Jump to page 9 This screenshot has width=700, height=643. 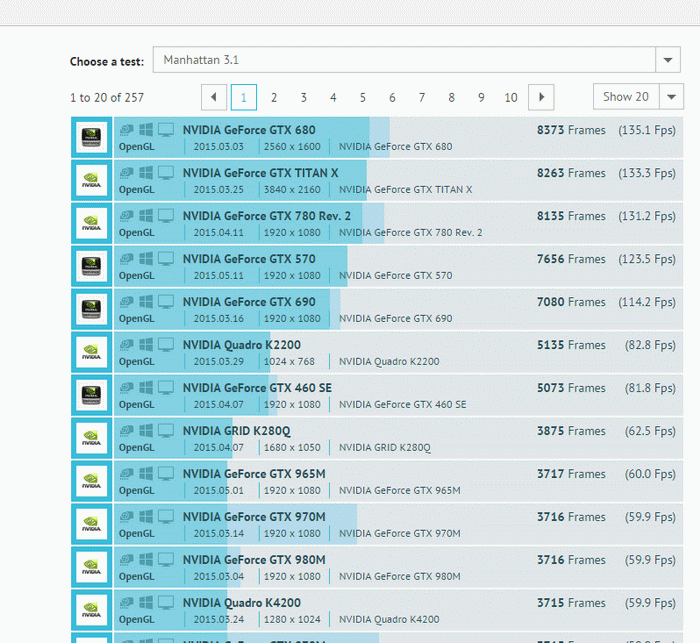(x=481, y=97)
